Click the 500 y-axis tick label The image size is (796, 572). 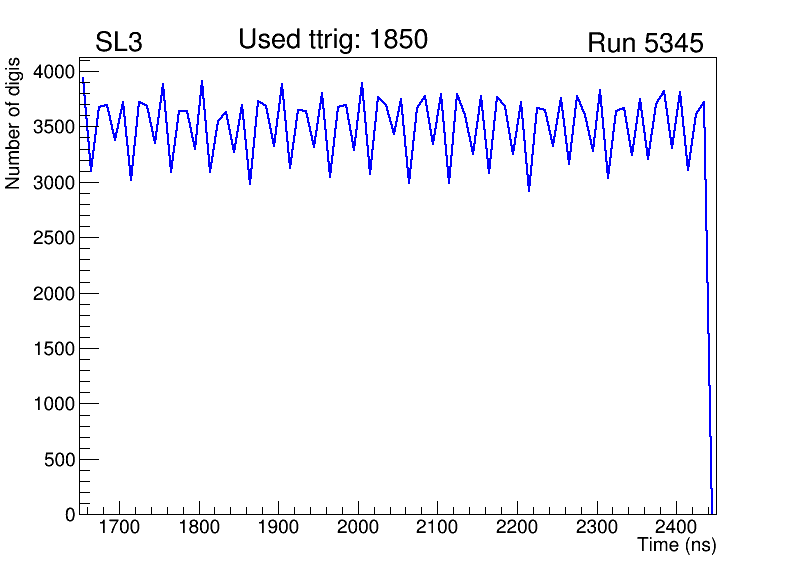click(x=59, y=460)
